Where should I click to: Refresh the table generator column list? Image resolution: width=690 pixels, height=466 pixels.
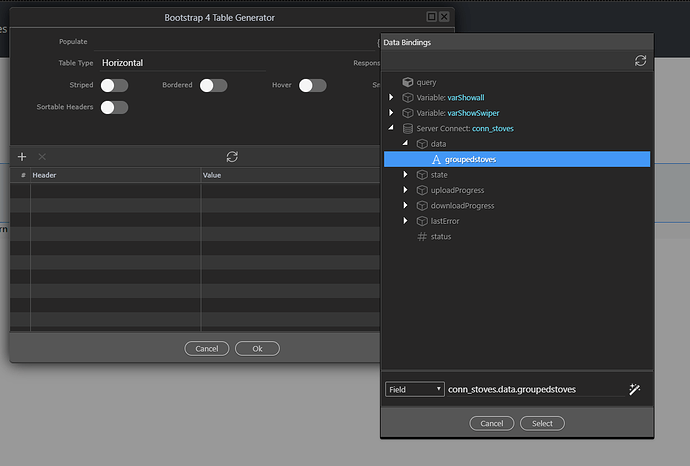[232, 157]
